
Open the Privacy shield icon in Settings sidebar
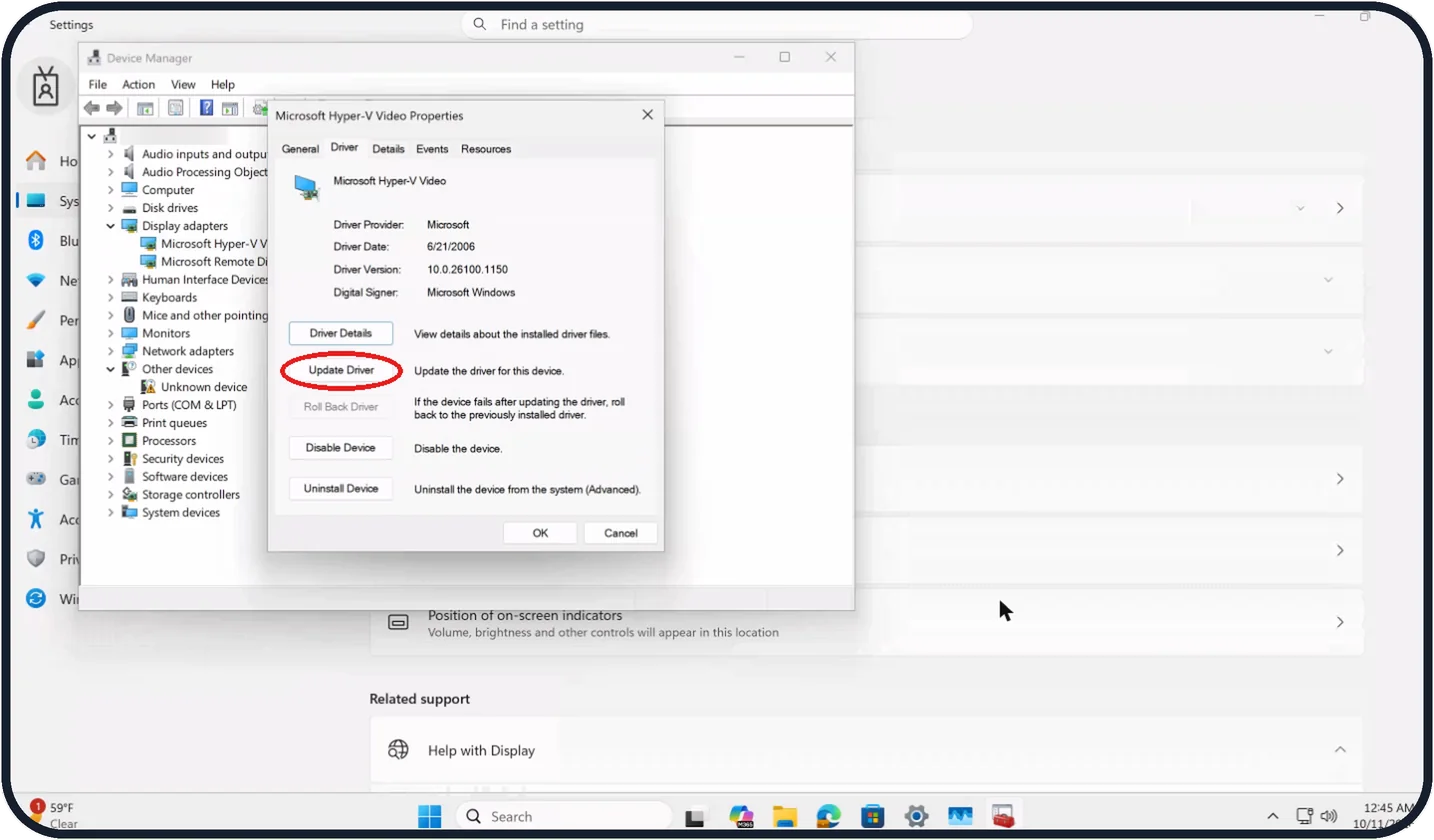(x=36, y=559)
